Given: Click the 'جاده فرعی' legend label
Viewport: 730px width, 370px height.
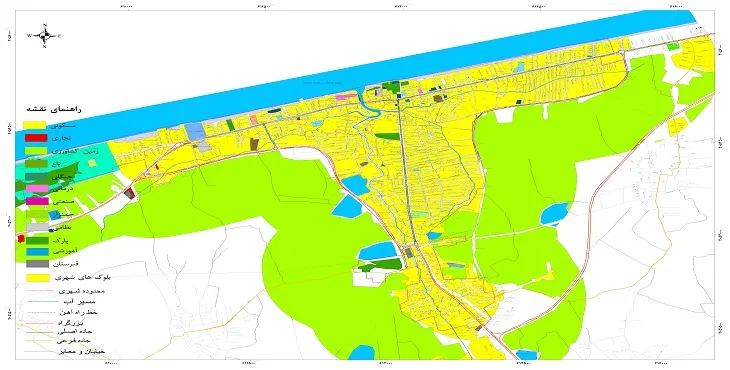Looking at the screenshot, I should point(75,341).
